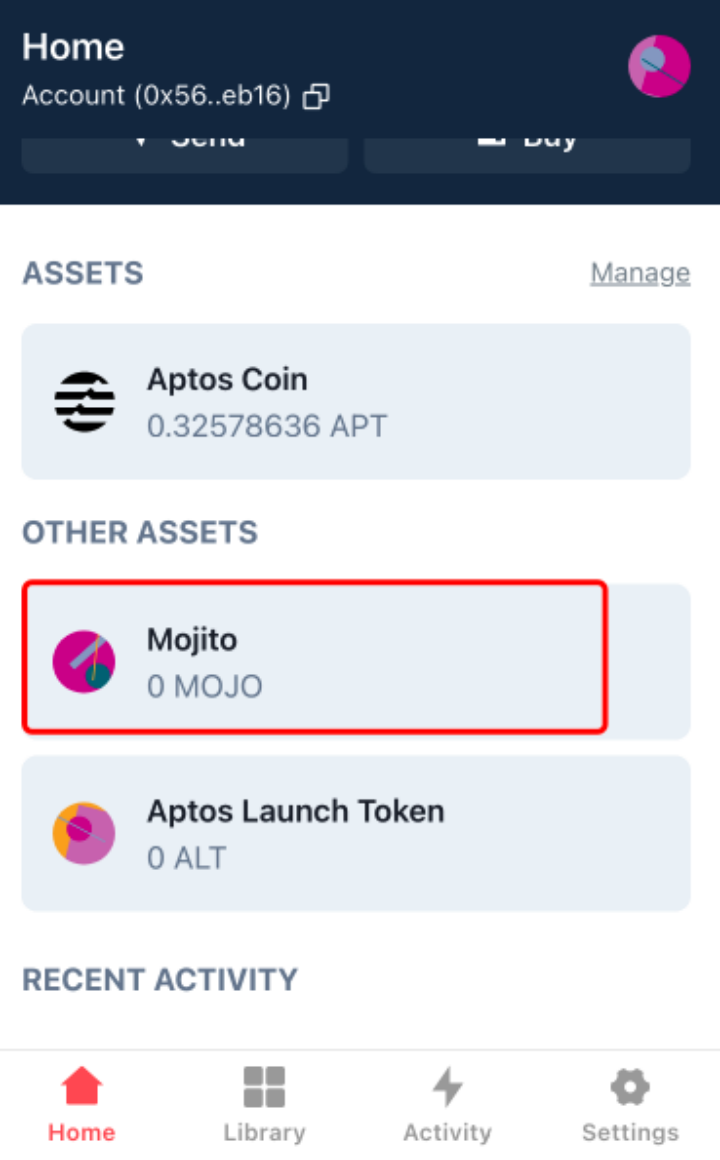Open the account avatar in the header
The width and height of the screenshot is (720, 1160).
coord(659,66)
